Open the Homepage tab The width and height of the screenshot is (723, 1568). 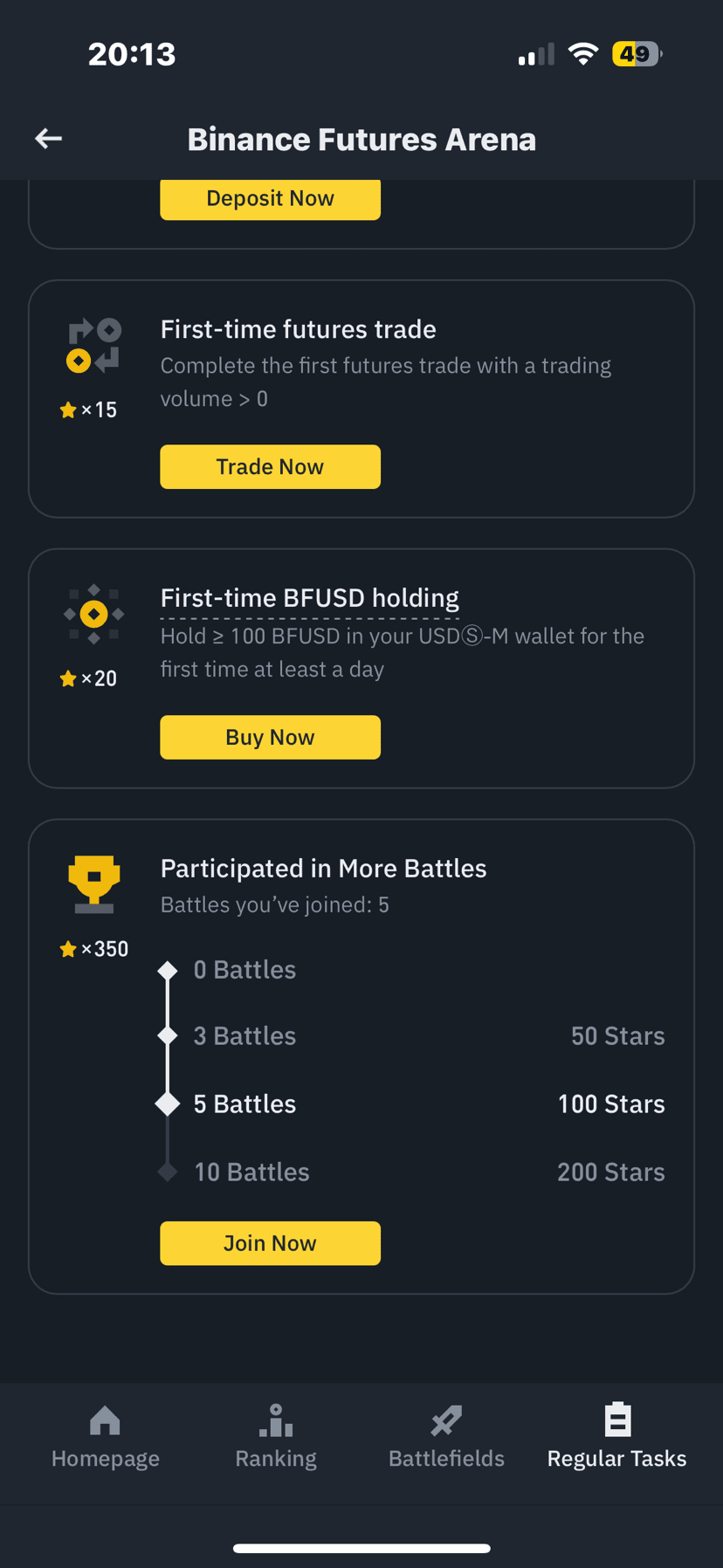click(x=105, y=1437)
